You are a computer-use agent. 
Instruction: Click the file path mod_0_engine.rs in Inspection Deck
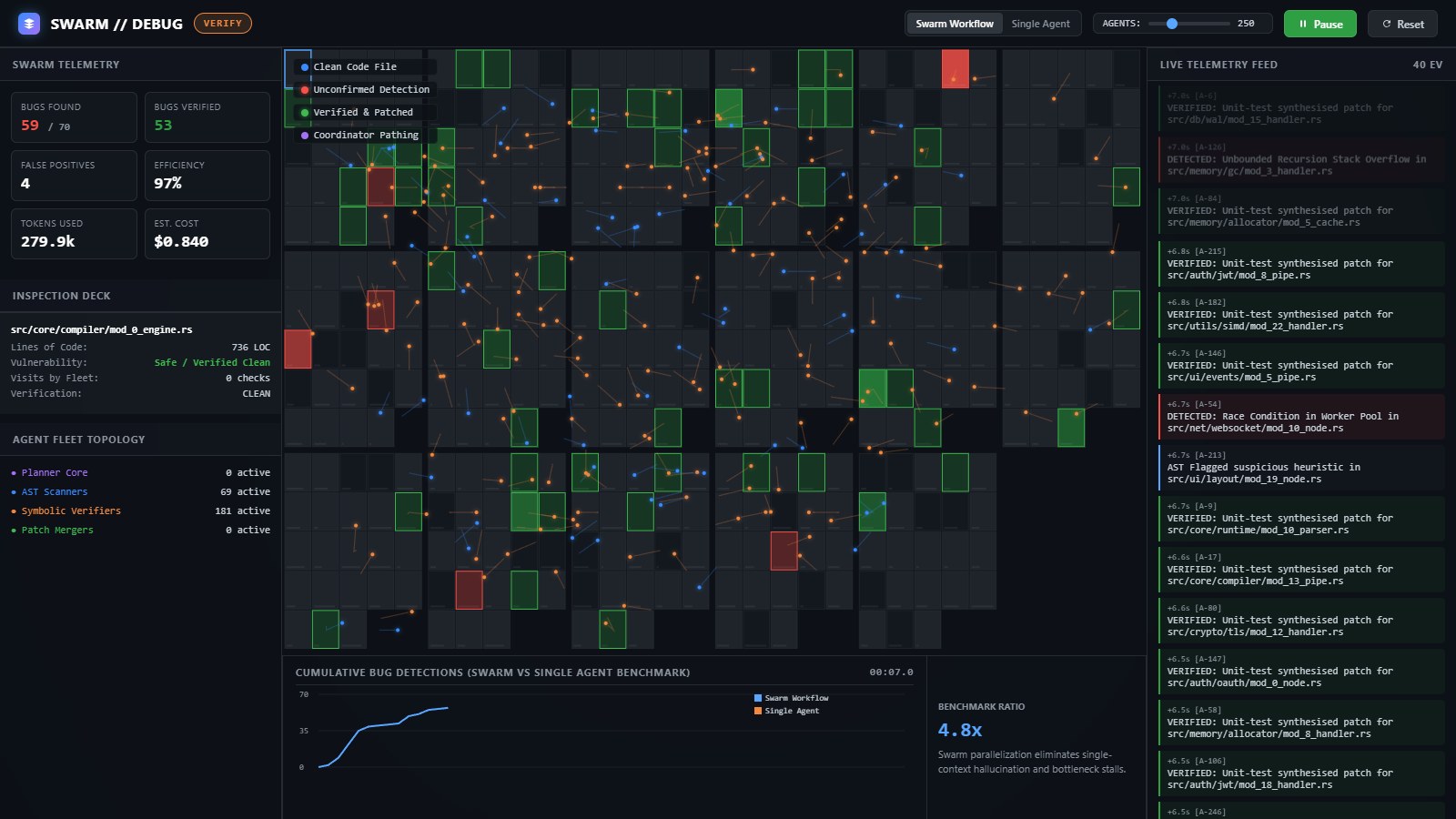coord(102,329)
